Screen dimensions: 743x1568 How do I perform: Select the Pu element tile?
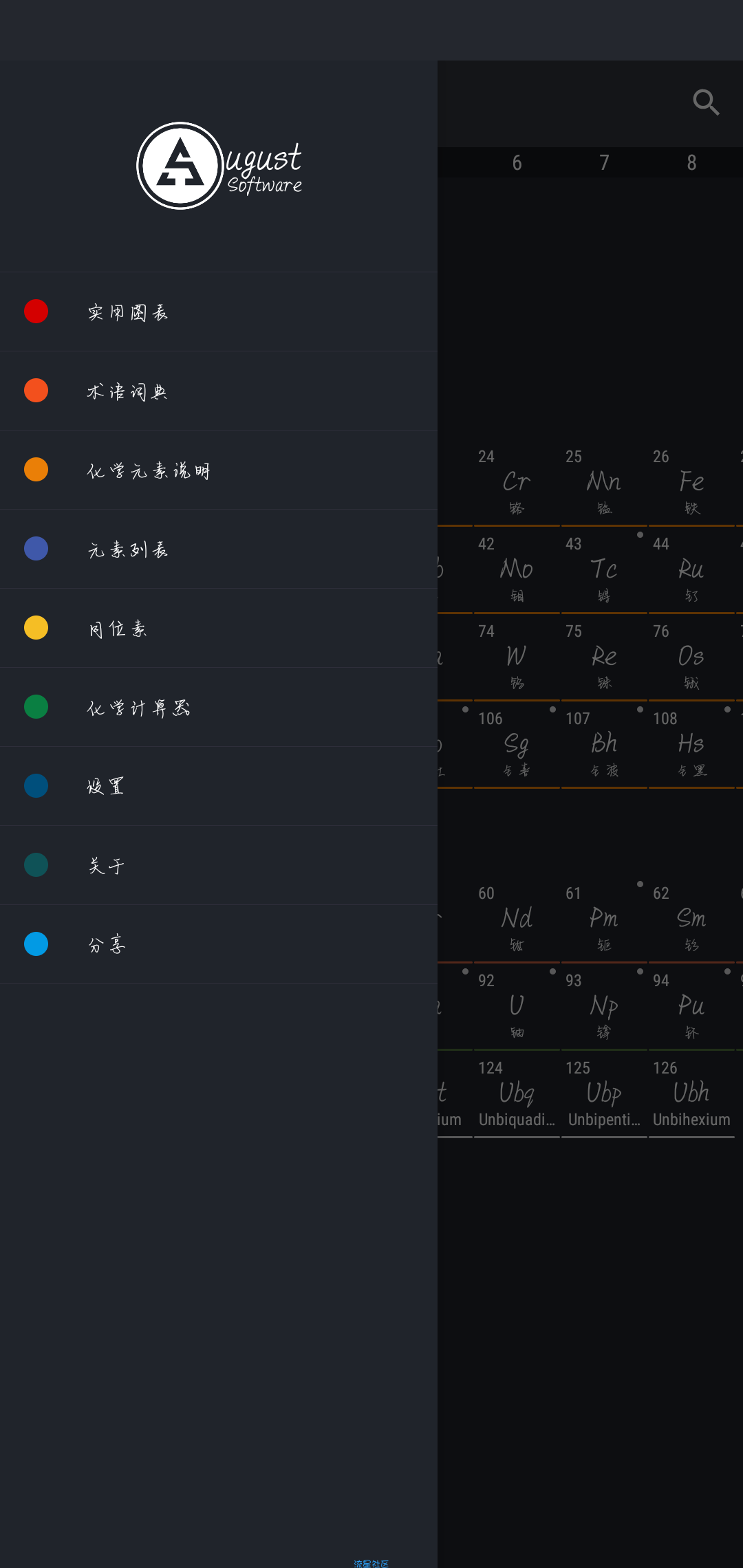[691, 1006]
